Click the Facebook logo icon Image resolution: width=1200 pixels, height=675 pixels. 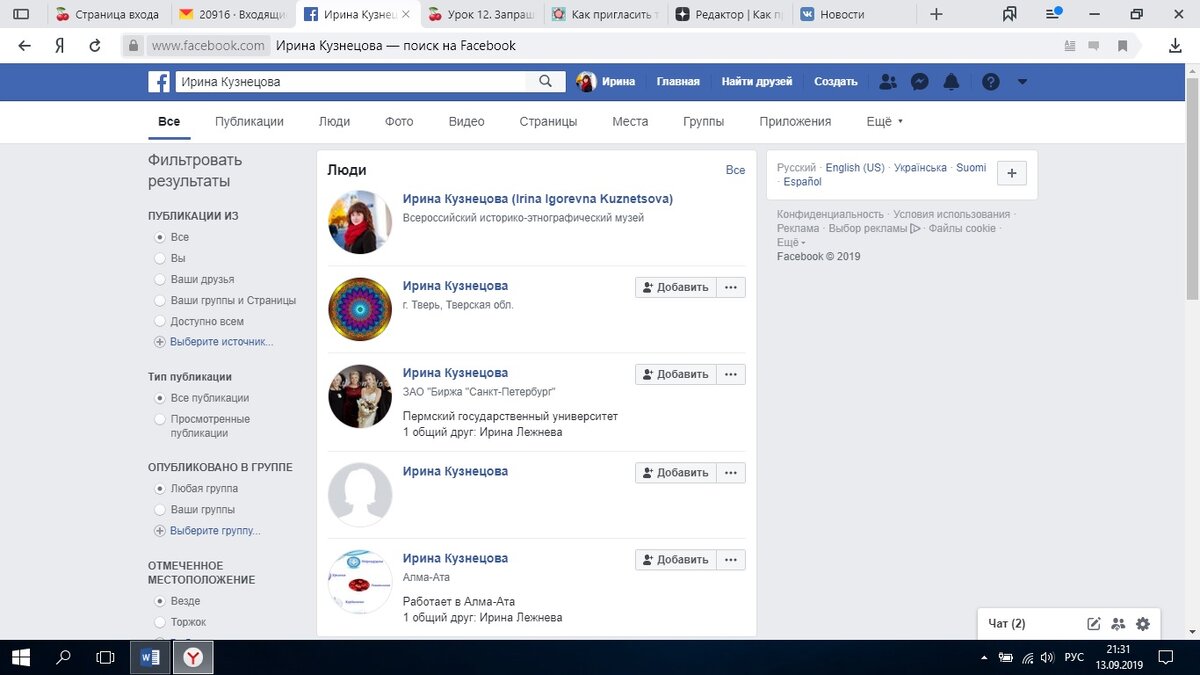159,82
